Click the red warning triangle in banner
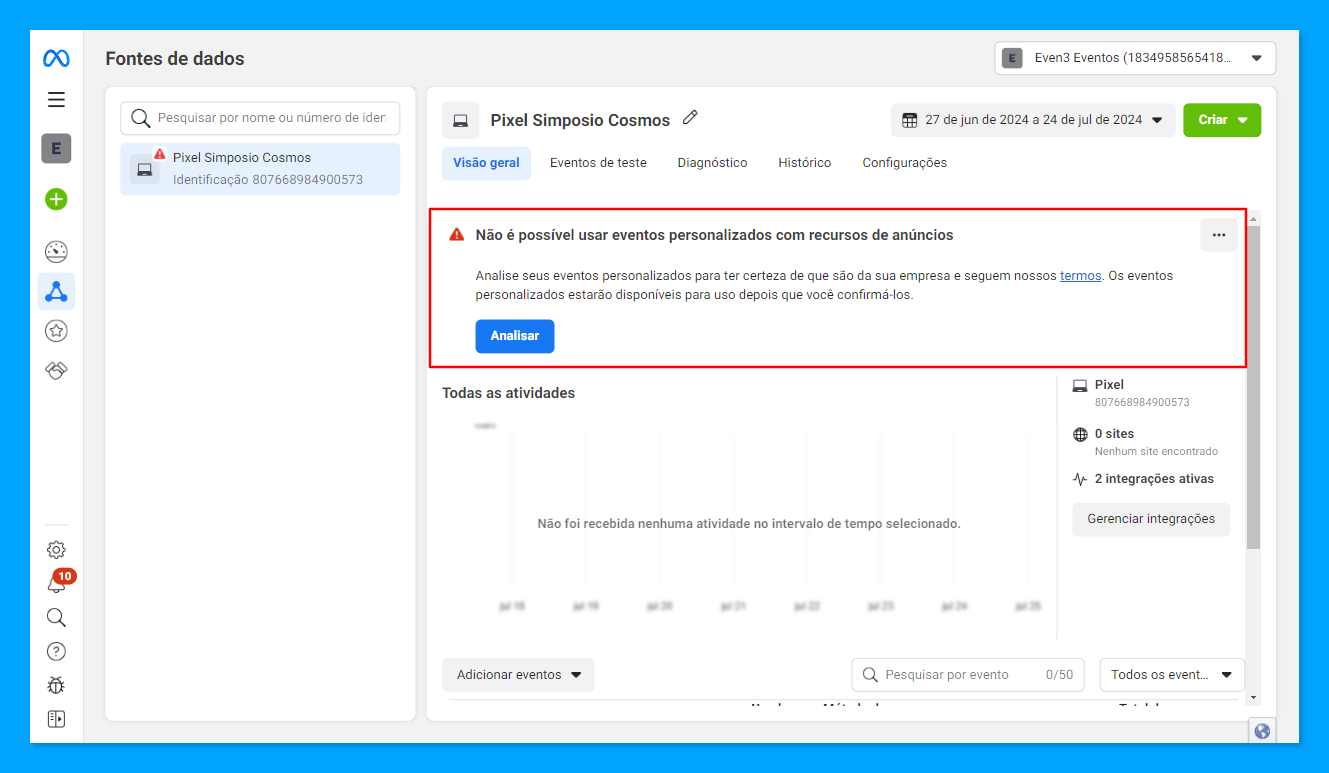Image resolution: width=1329 pixels, height=773 pixels. [x=457, y=235]
